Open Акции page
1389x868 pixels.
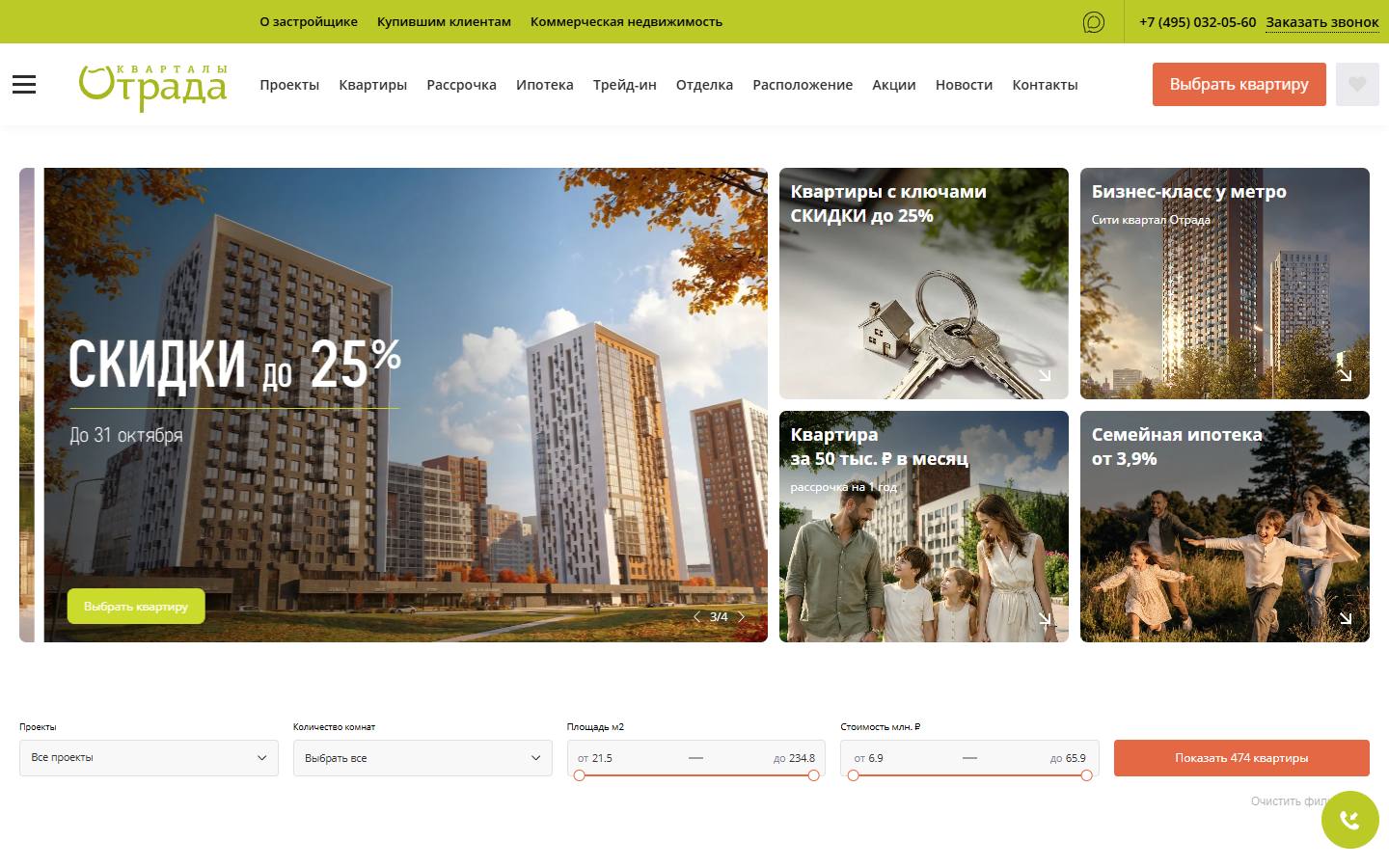click(894, 85)
